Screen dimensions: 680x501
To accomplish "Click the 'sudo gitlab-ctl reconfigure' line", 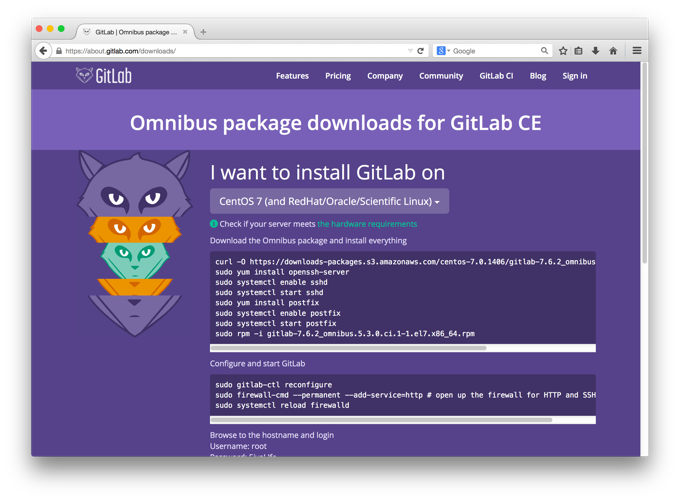I will (x=274, y=385).
